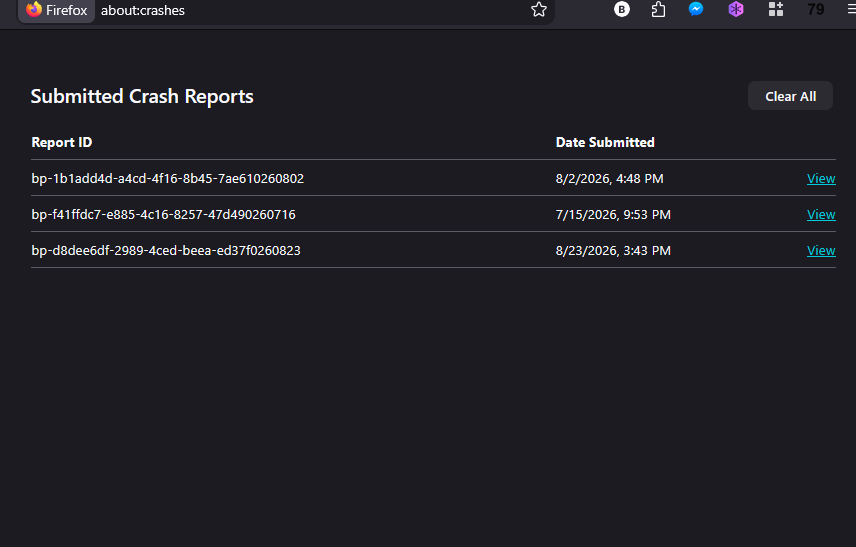Open the Extensions puzzle-piece menu

click(658, 9)
